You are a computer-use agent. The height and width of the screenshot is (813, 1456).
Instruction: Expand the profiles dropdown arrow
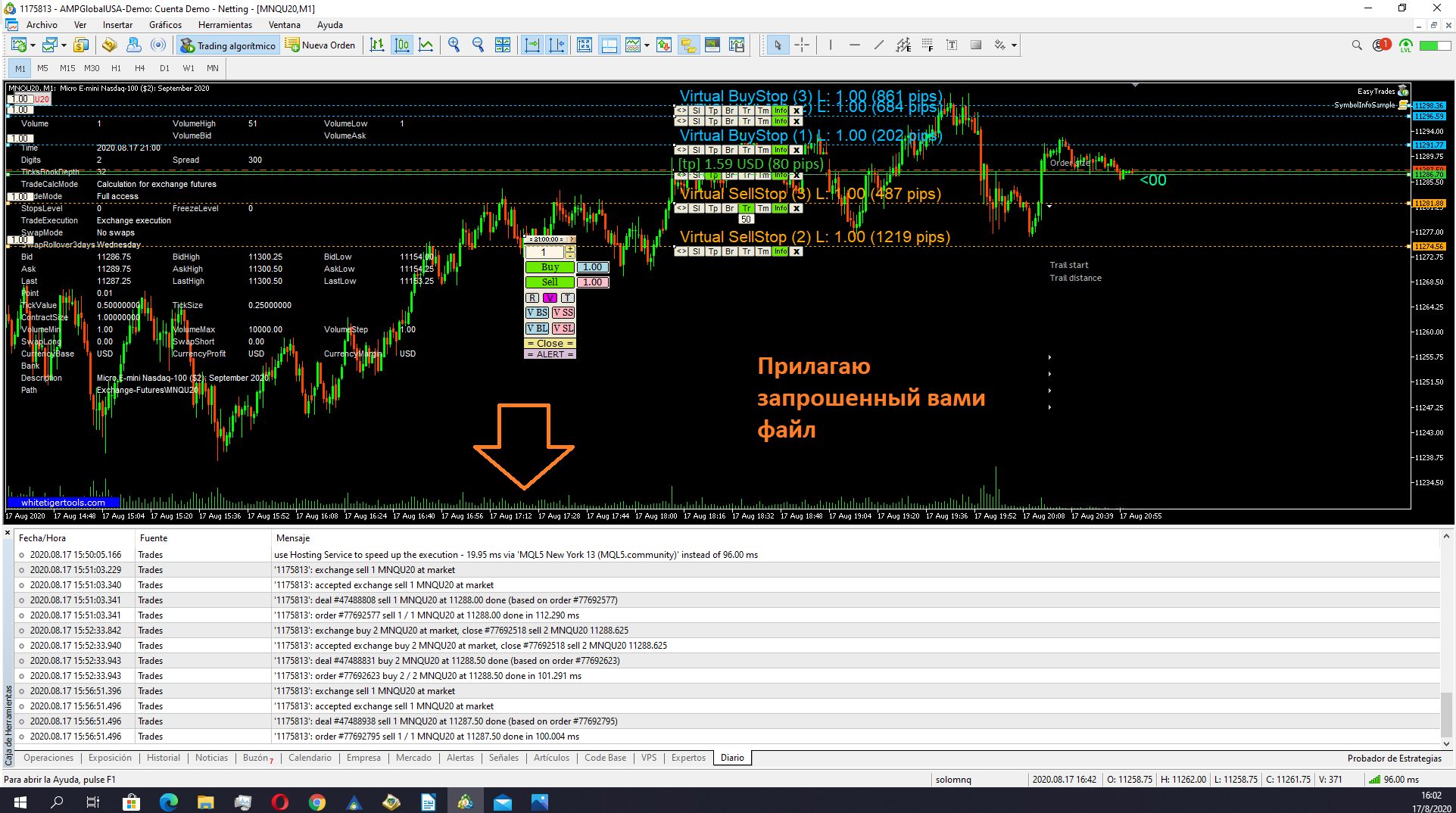click(x=64, y=45)
